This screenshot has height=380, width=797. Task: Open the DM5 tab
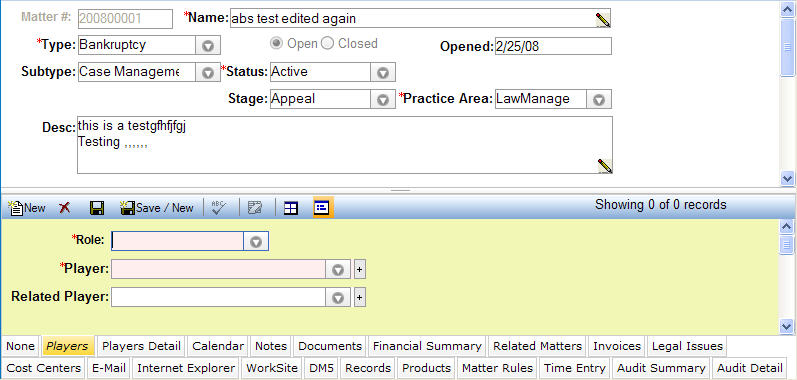(321, 368)
